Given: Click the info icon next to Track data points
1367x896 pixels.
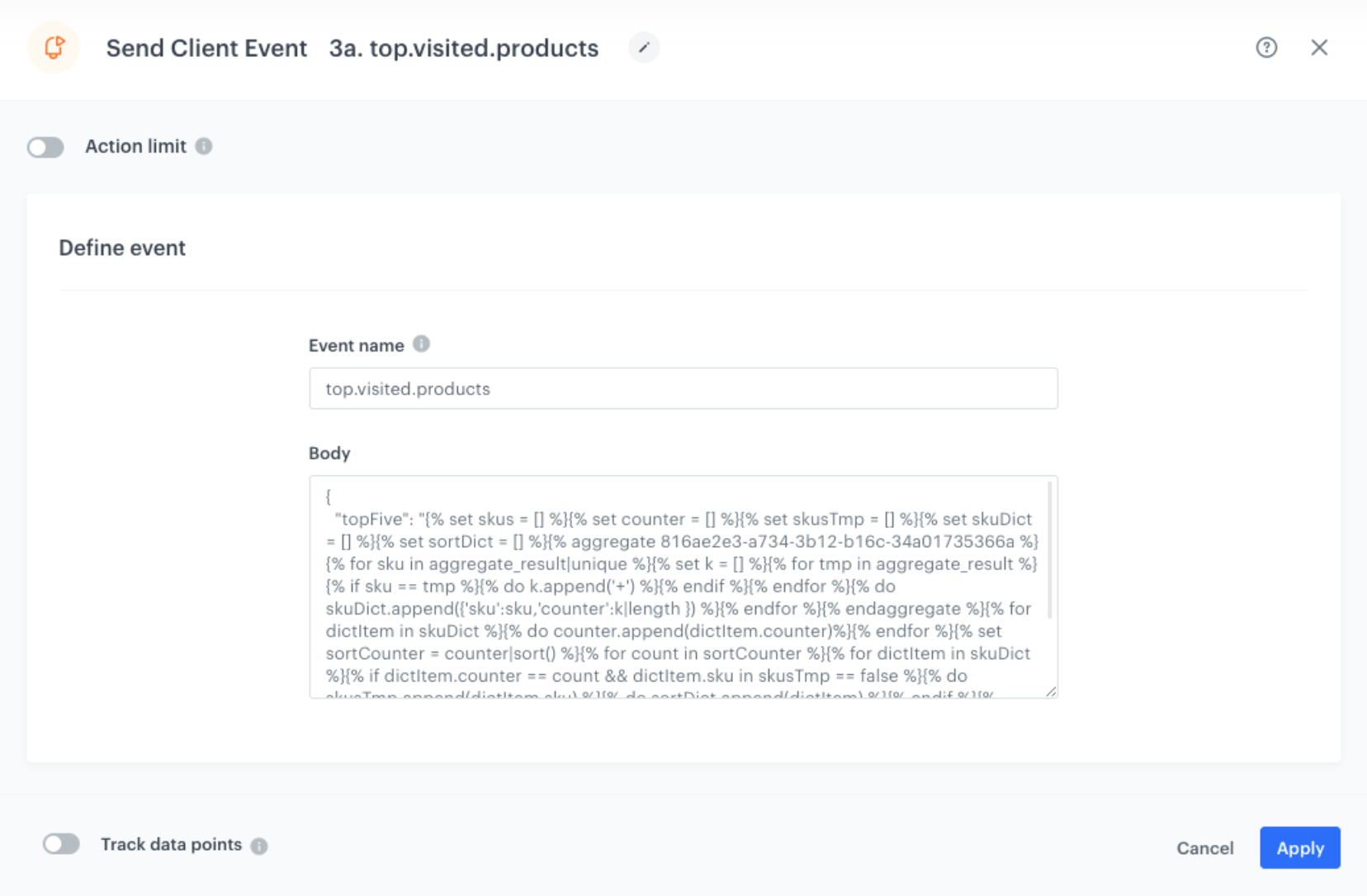Looking at the screenshot, I should click(x=258, y=845).
